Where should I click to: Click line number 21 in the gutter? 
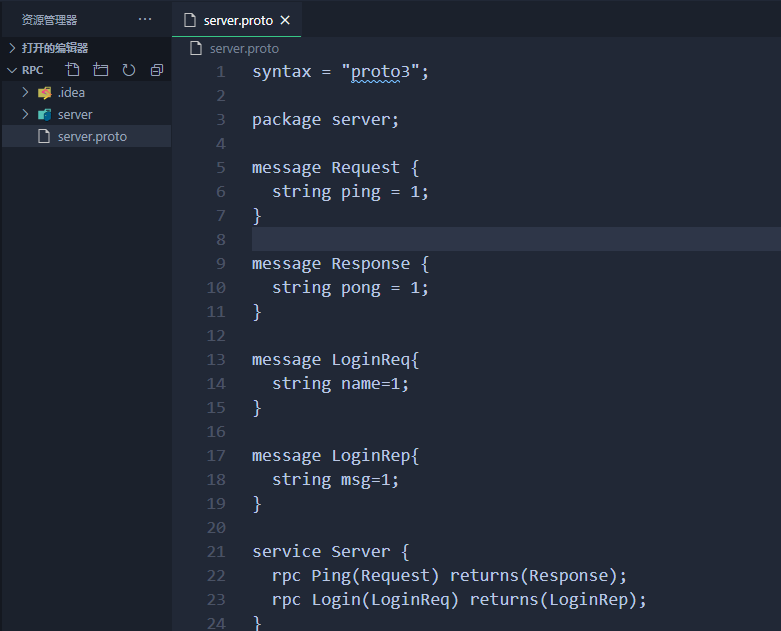(x=216, y=551)
